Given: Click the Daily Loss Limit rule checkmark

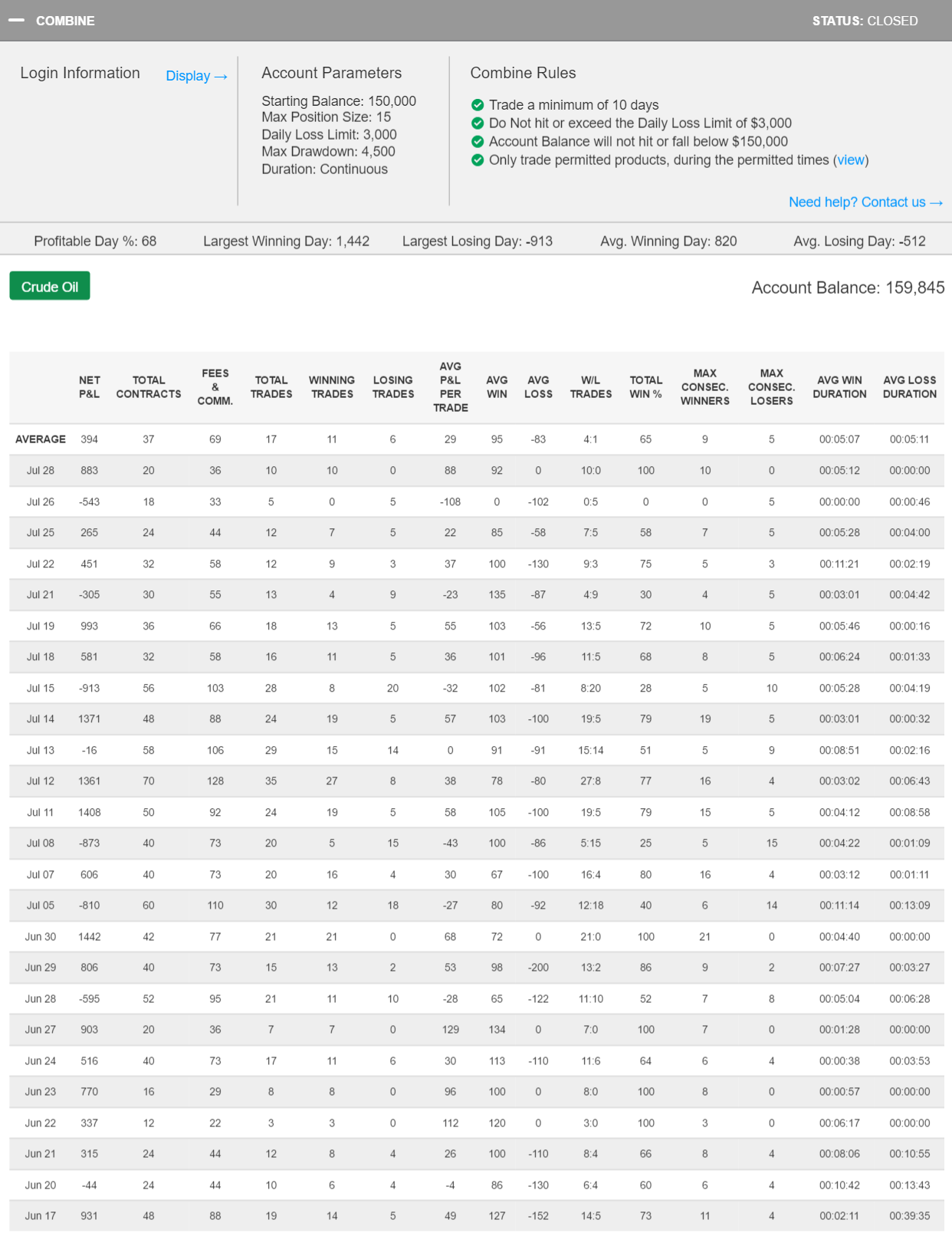Looking at the screenshot, I should (x=478, y=123).
